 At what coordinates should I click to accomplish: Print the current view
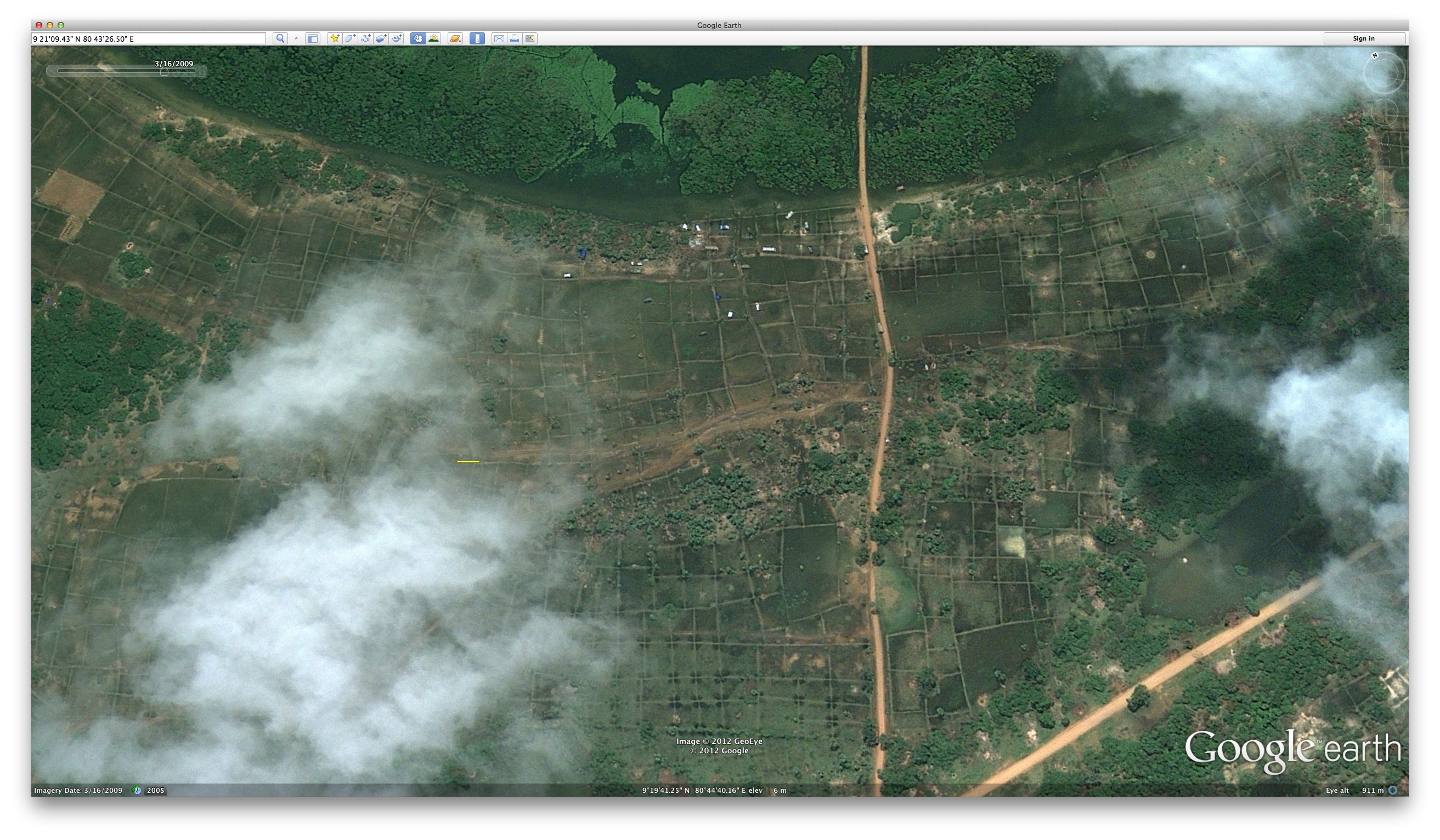tap(516, 38)
